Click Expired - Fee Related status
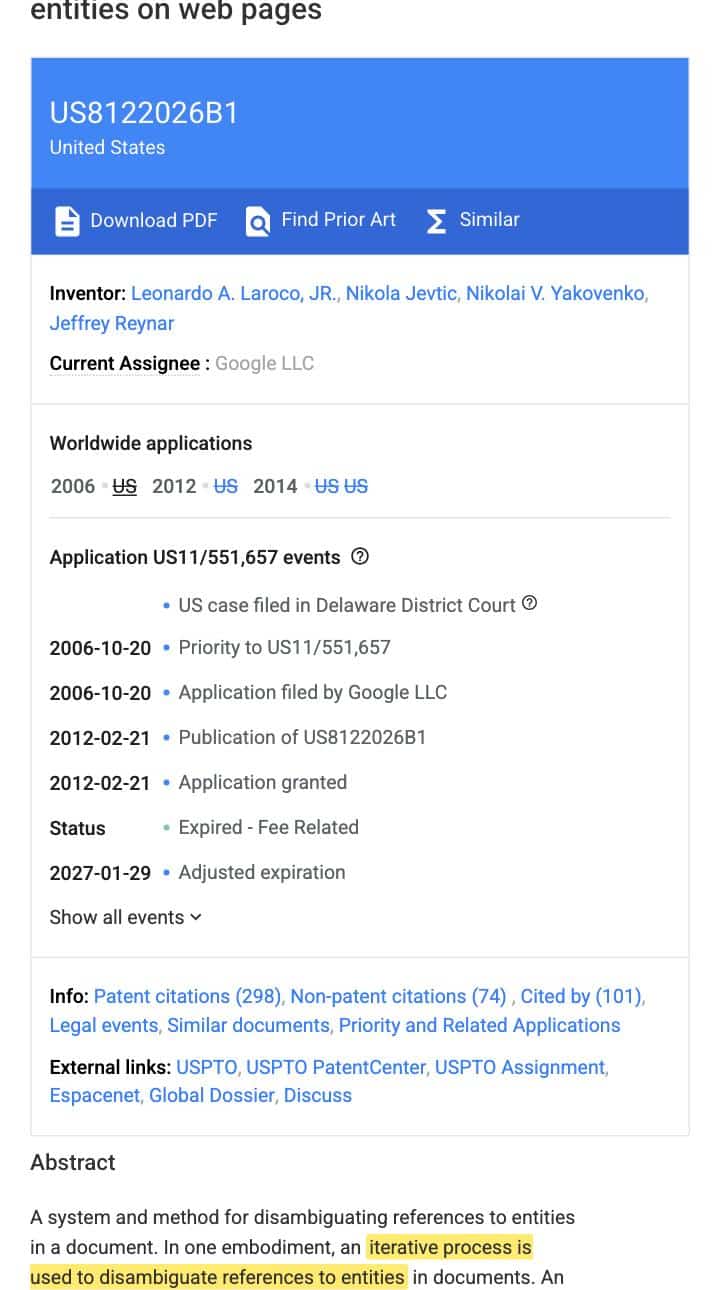 point(268,827)
